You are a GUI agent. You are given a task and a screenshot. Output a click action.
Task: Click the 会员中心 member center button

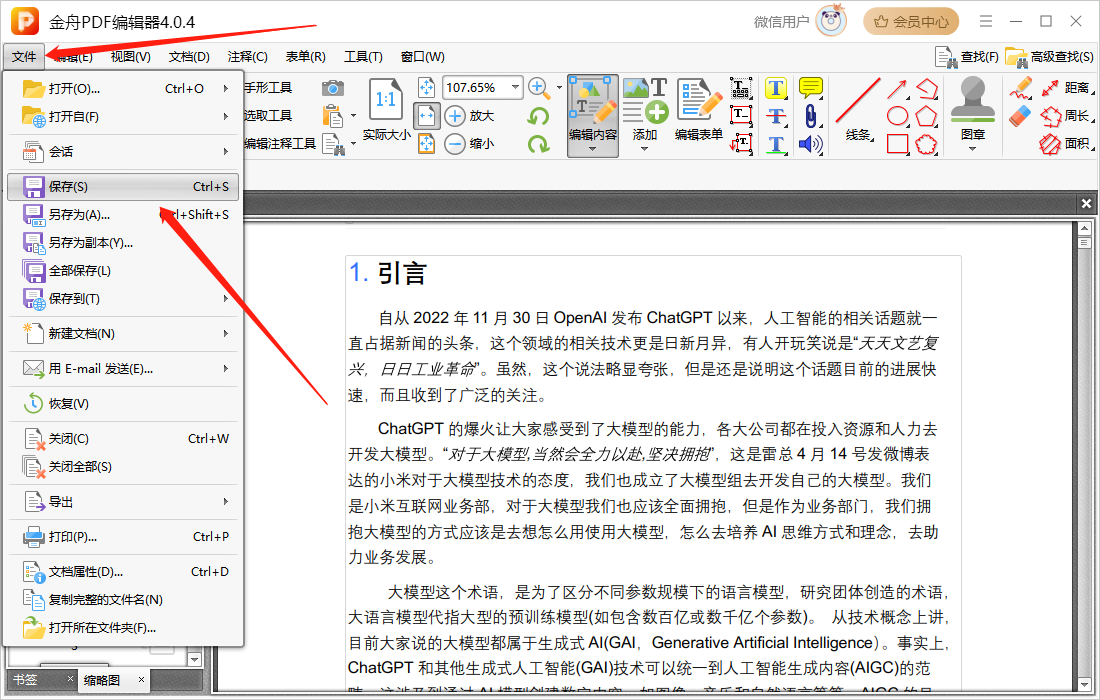pyautogui.click(x=911, y=22)
